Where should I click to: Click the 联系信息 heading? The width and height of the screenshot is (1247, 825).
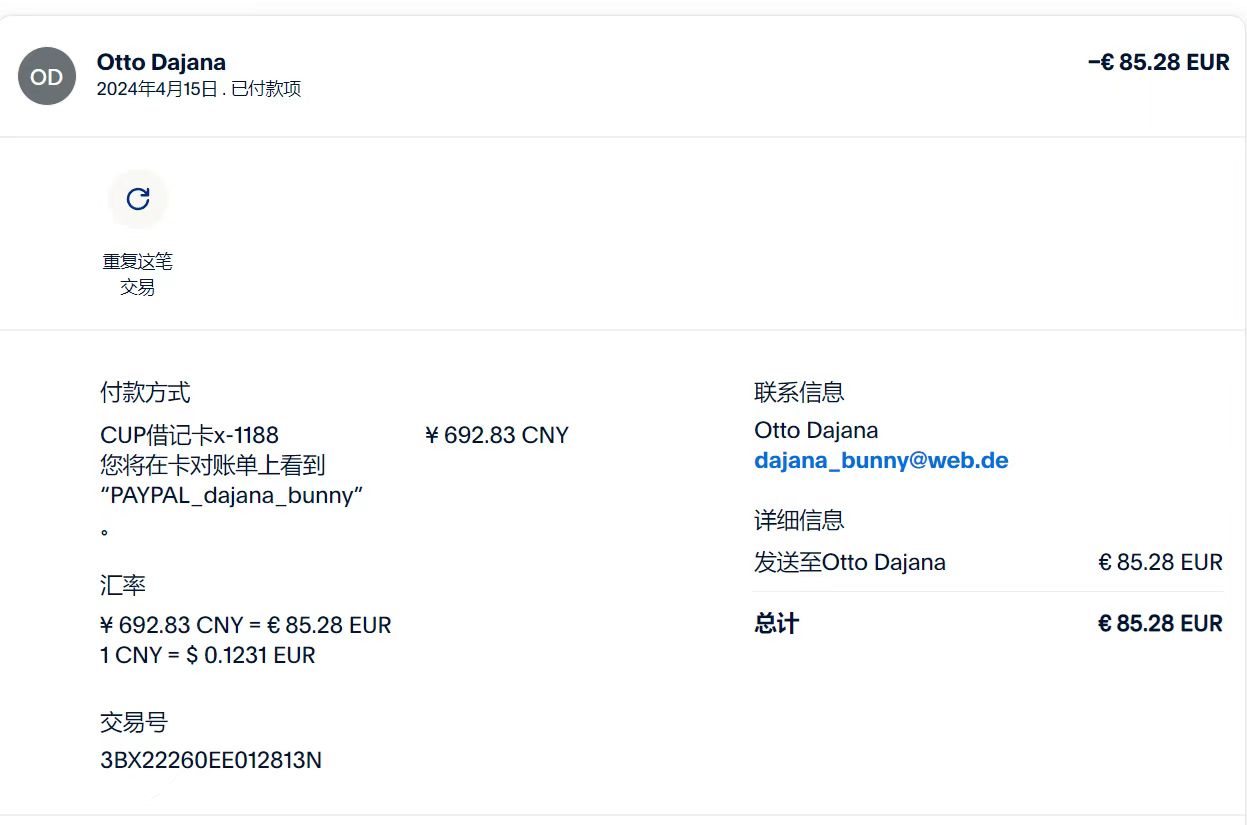[x=799, y=392]
